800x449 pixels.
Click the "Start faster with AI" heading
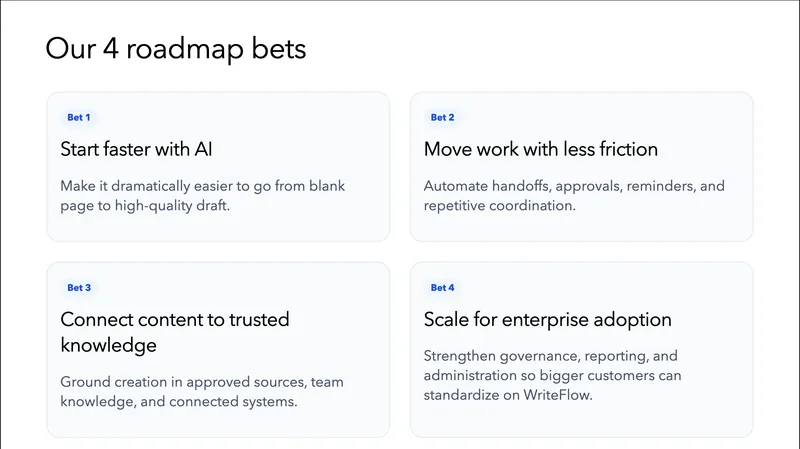tap(136, 150)
